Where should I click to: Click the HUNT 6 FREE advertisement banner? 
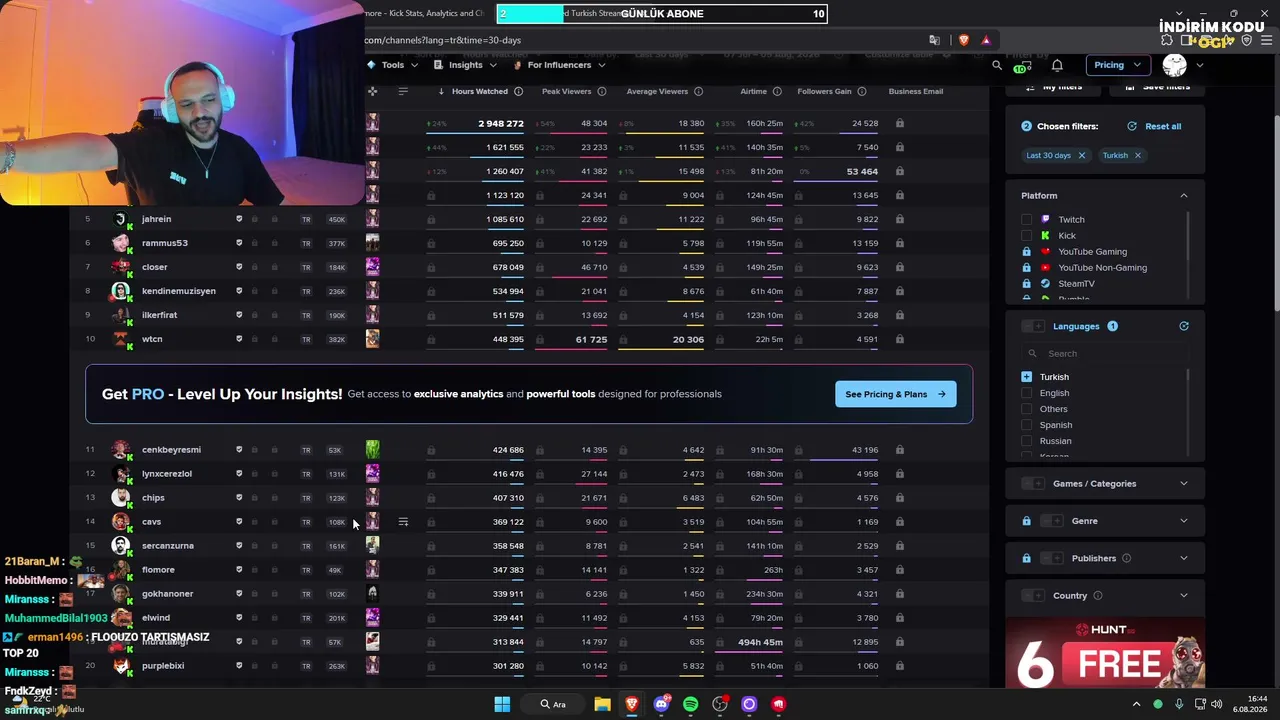coord(1105,653)
